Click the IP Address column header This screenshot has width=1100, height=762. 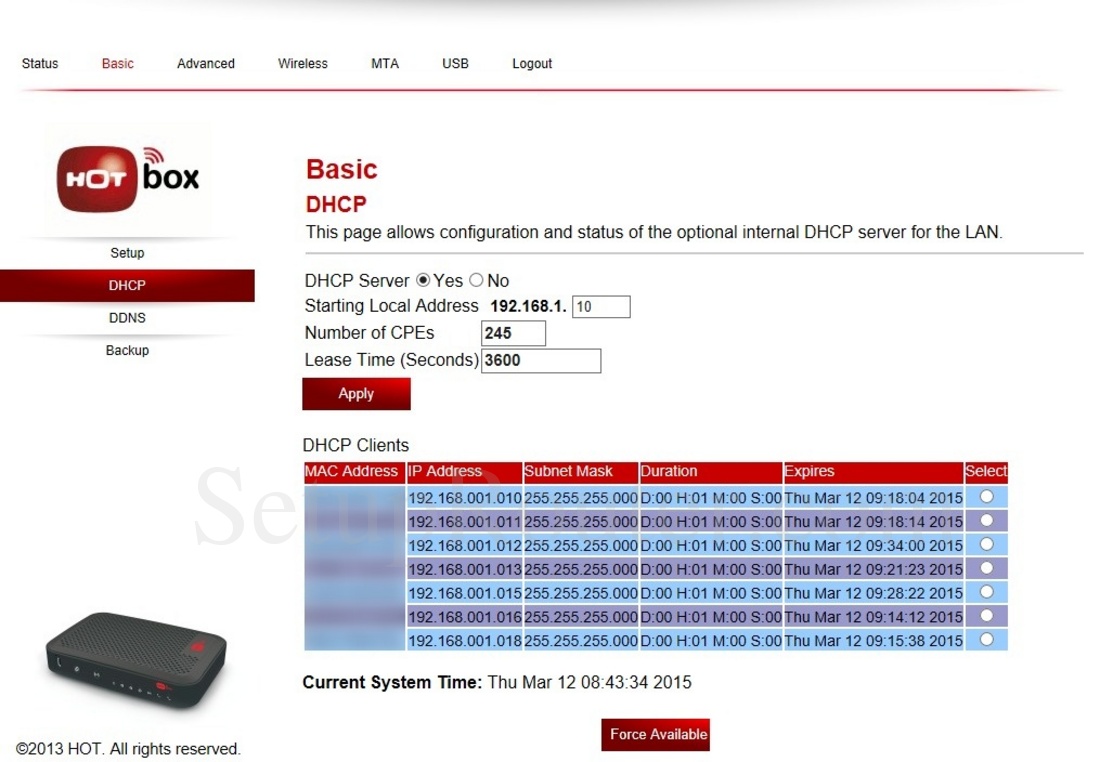pyautogui.click(x=464, y=472)
